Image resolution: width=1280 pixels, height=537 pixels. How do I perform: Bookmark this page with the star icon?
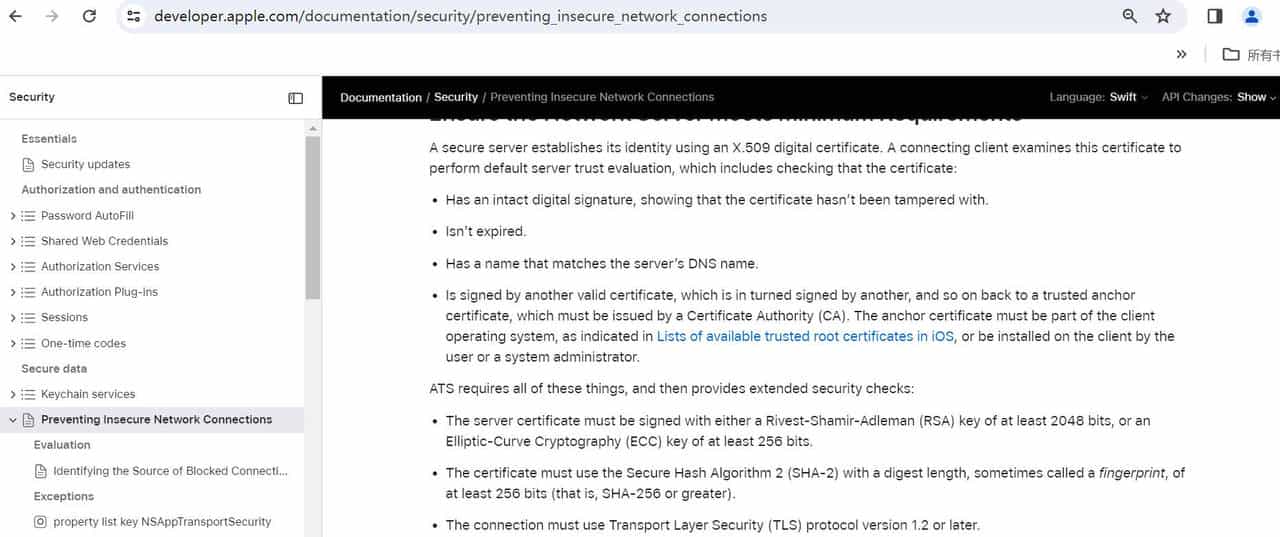click(x=1163, y=16)
